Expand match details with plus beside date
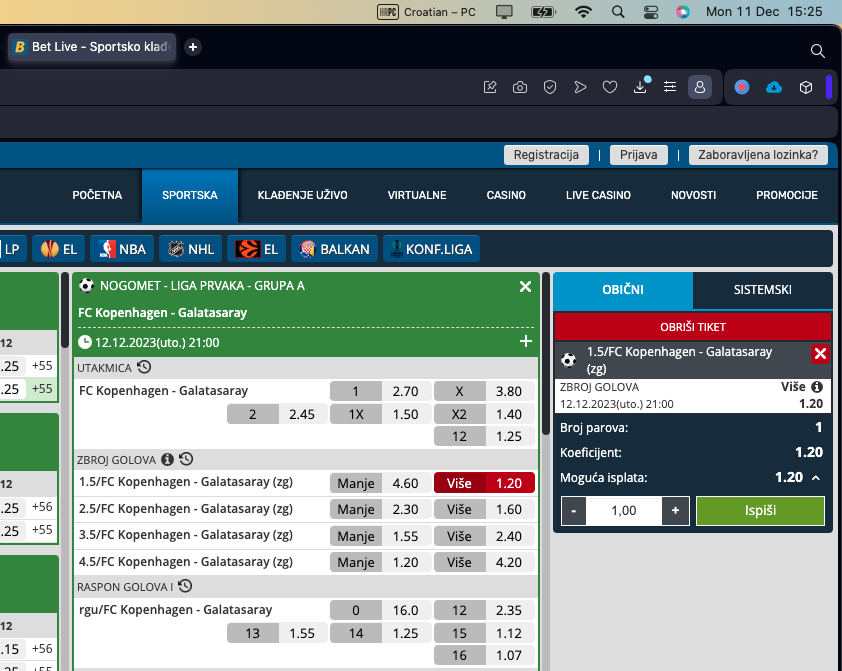The width and height of the screenshot is (842, 671). [x=526, y=341]
